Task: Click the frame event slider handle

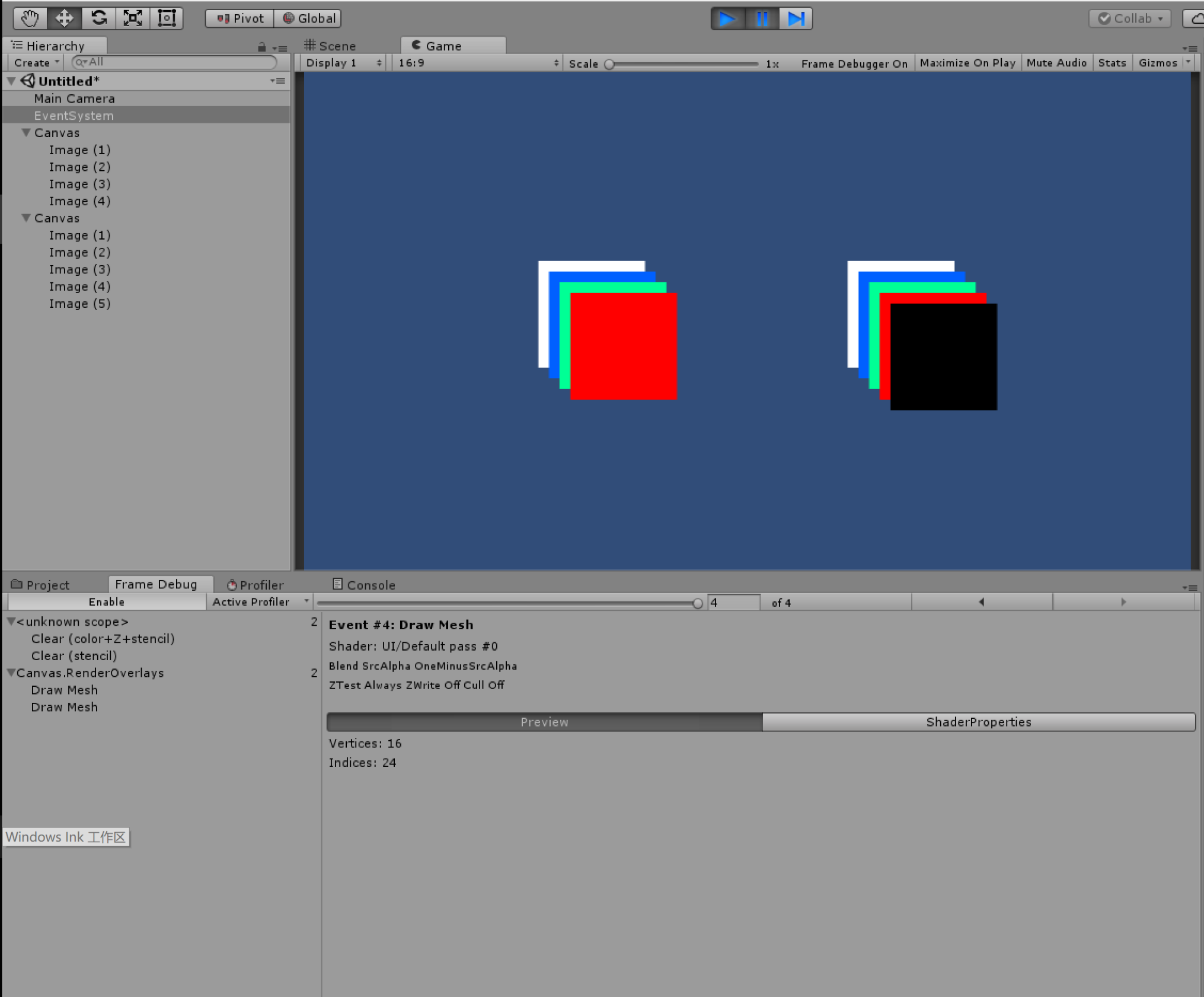Action: (x=698, y=603)
